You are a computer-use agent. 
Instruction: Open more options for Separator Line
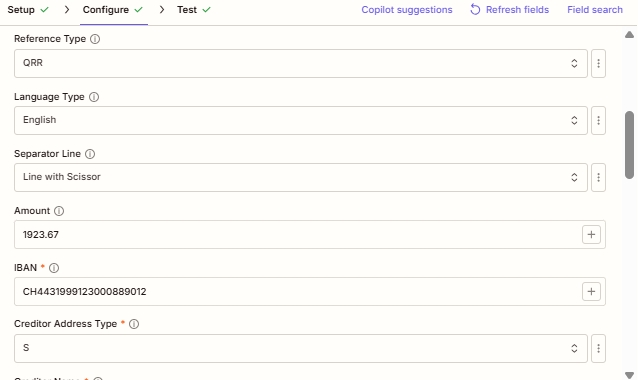click(598, 177)
